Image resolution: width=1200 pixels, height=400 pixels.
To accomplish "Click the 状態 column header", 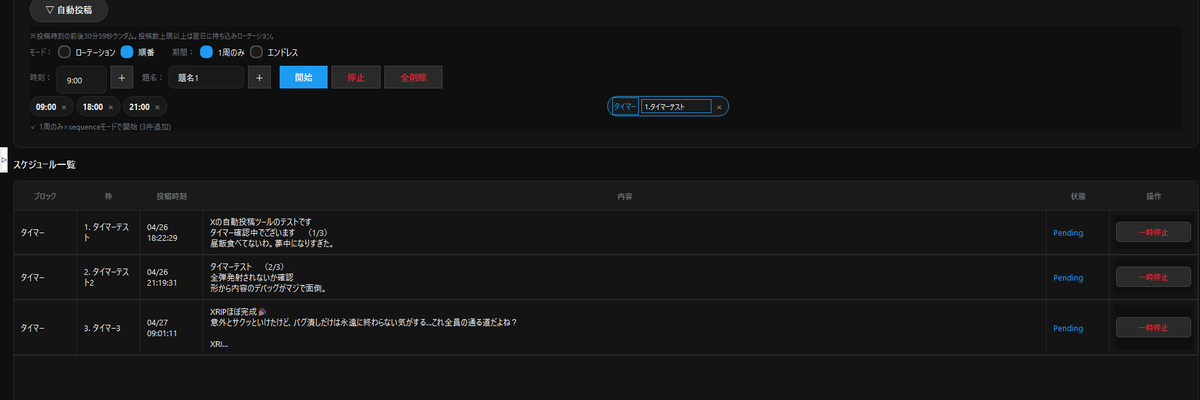I will [1077, 196].
